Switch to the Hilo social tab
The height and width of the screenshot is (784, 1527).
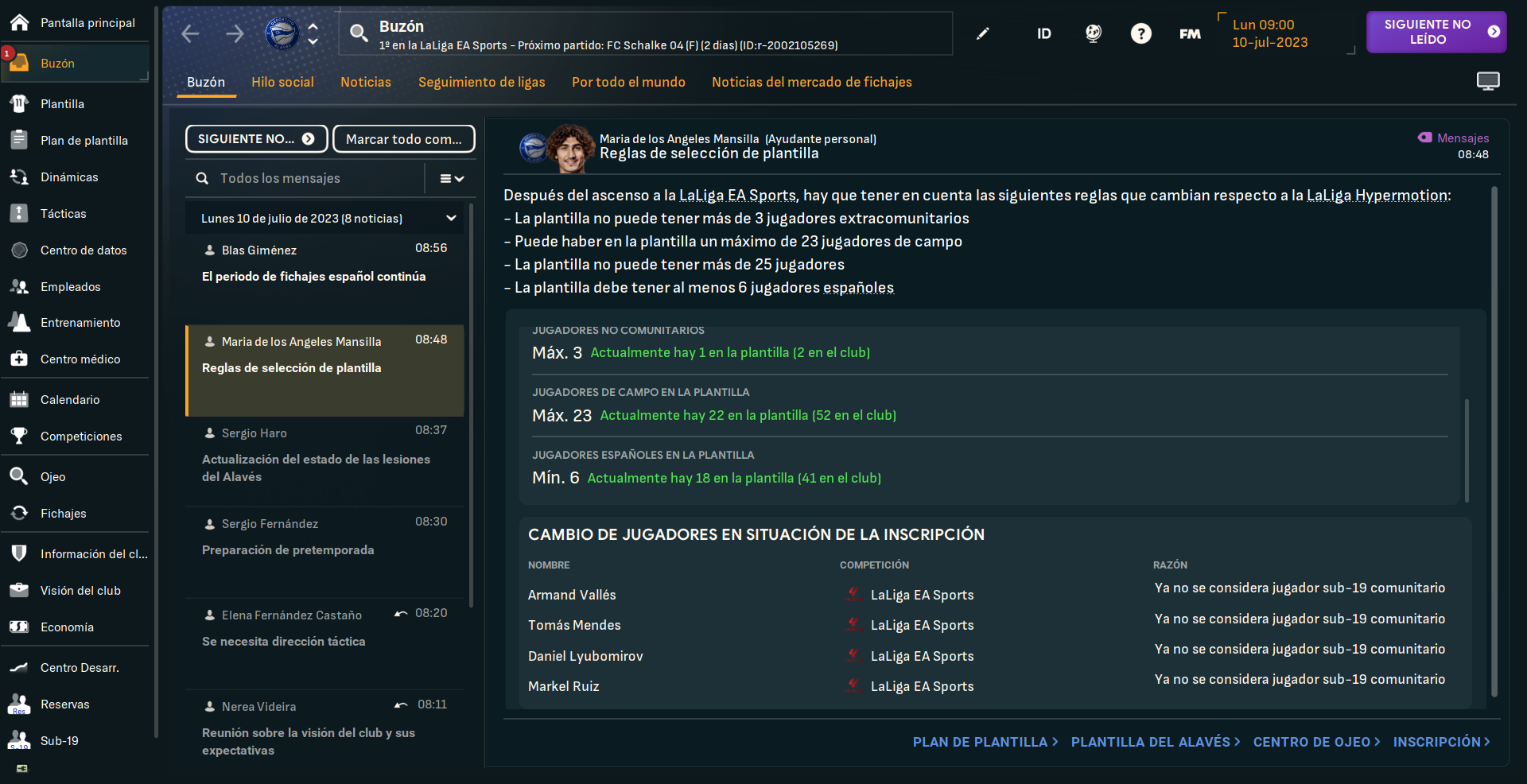click(x=282, y=82)
